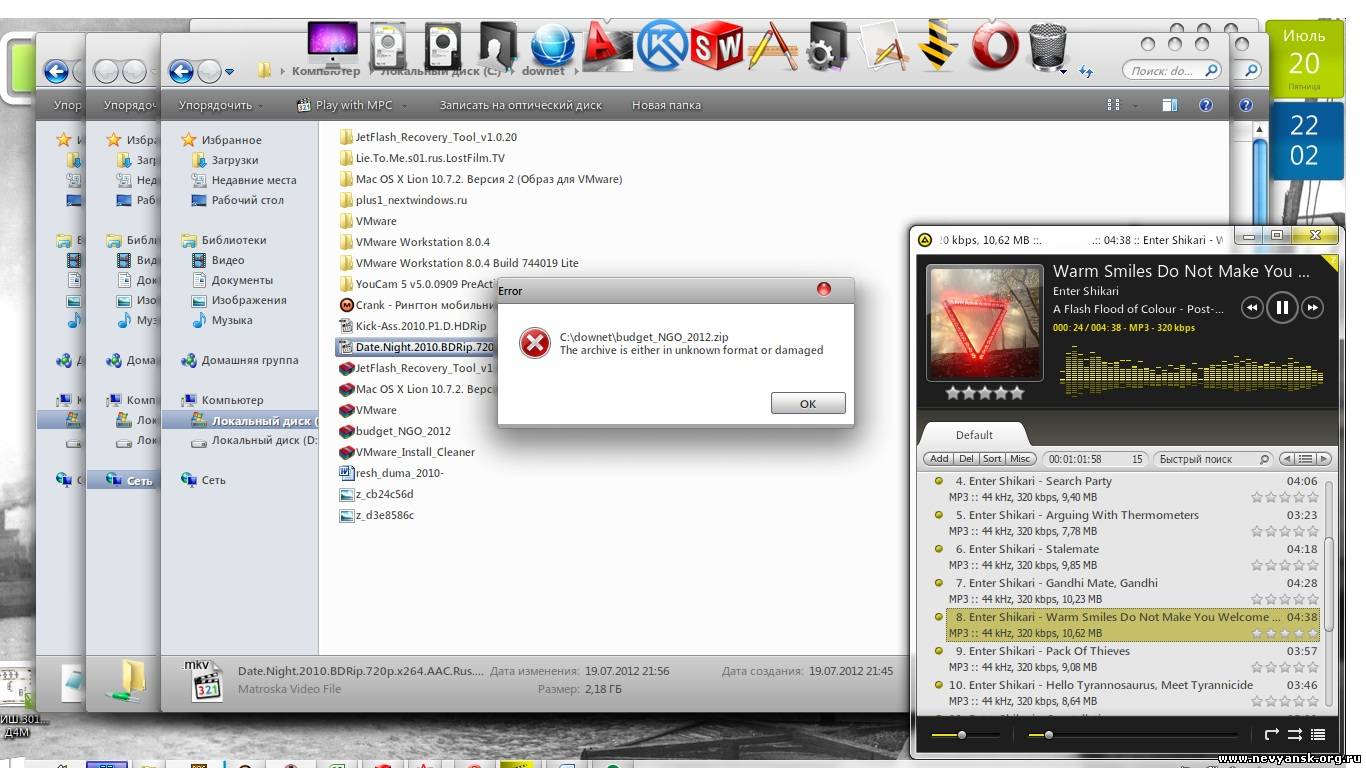Select Загрузки in the navigation pane
1366x768 pixels.
(x=226, y=160)
